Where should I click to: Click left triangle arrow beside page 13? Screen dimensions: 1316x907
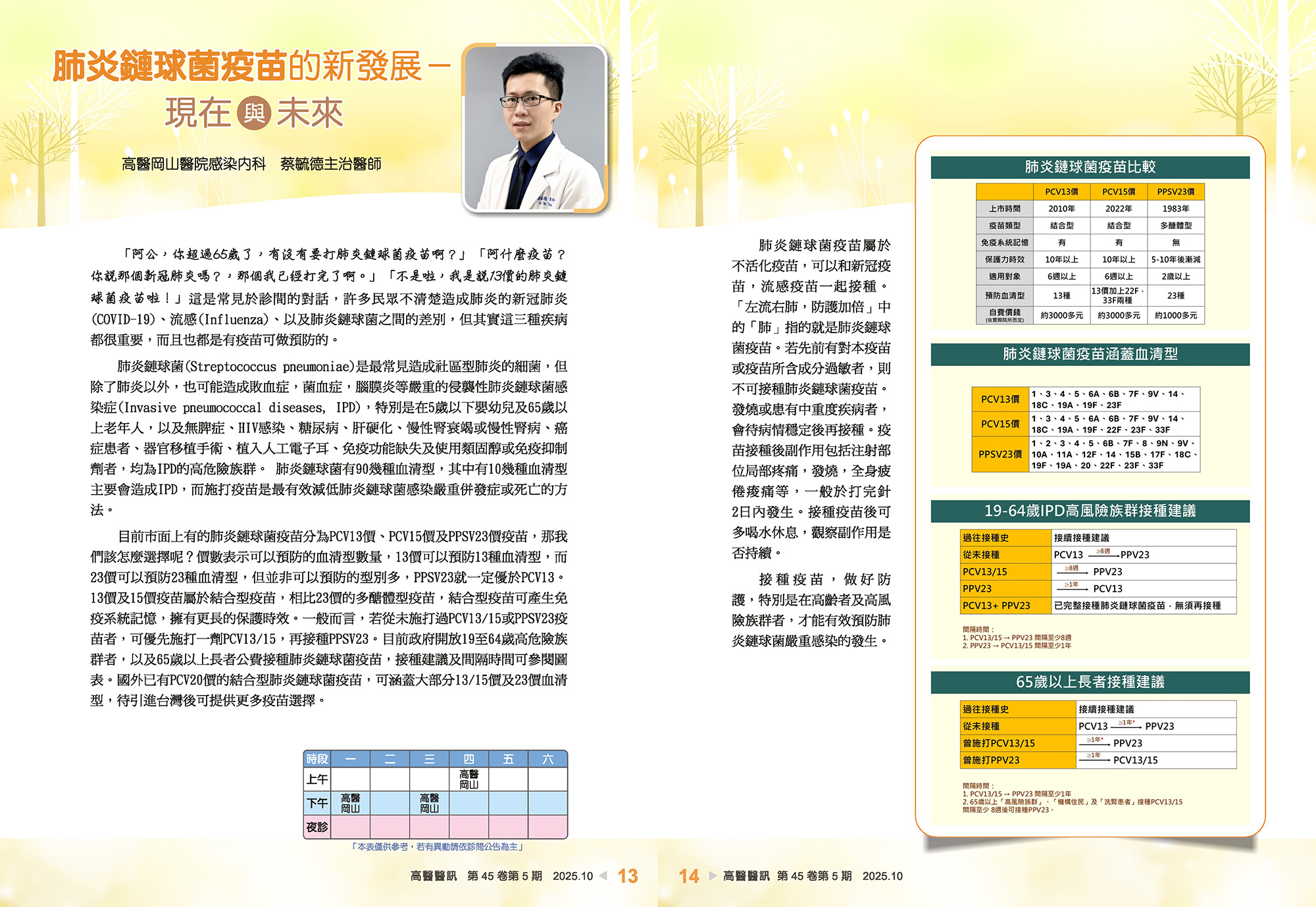[603, 876]
